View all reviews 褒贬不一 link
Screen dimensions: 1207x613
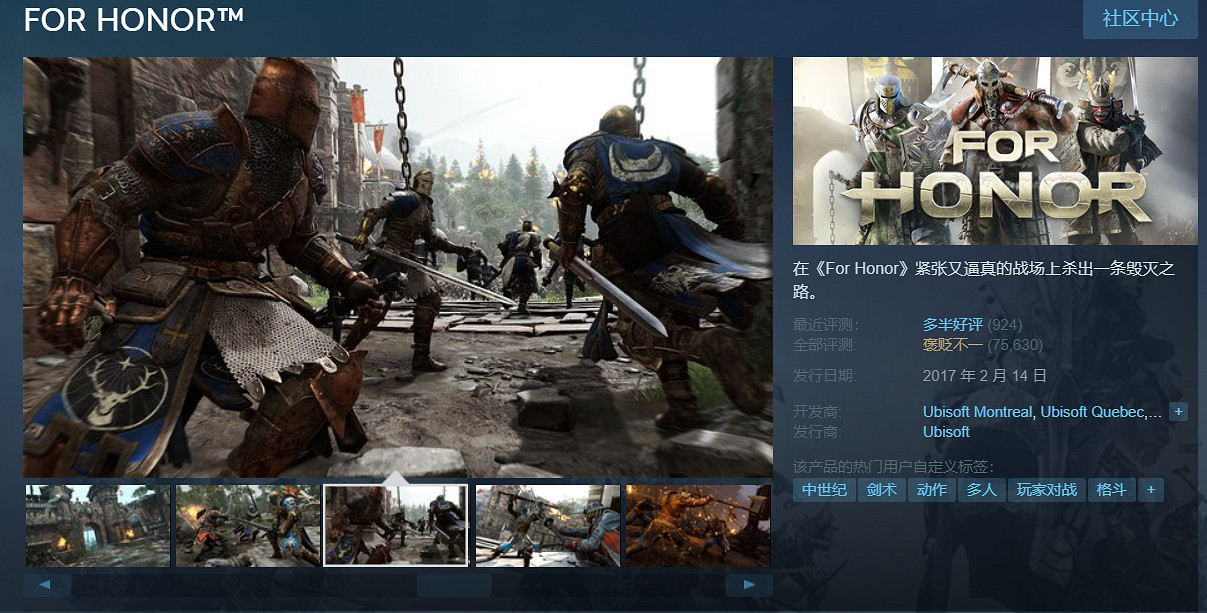point(952,345)
